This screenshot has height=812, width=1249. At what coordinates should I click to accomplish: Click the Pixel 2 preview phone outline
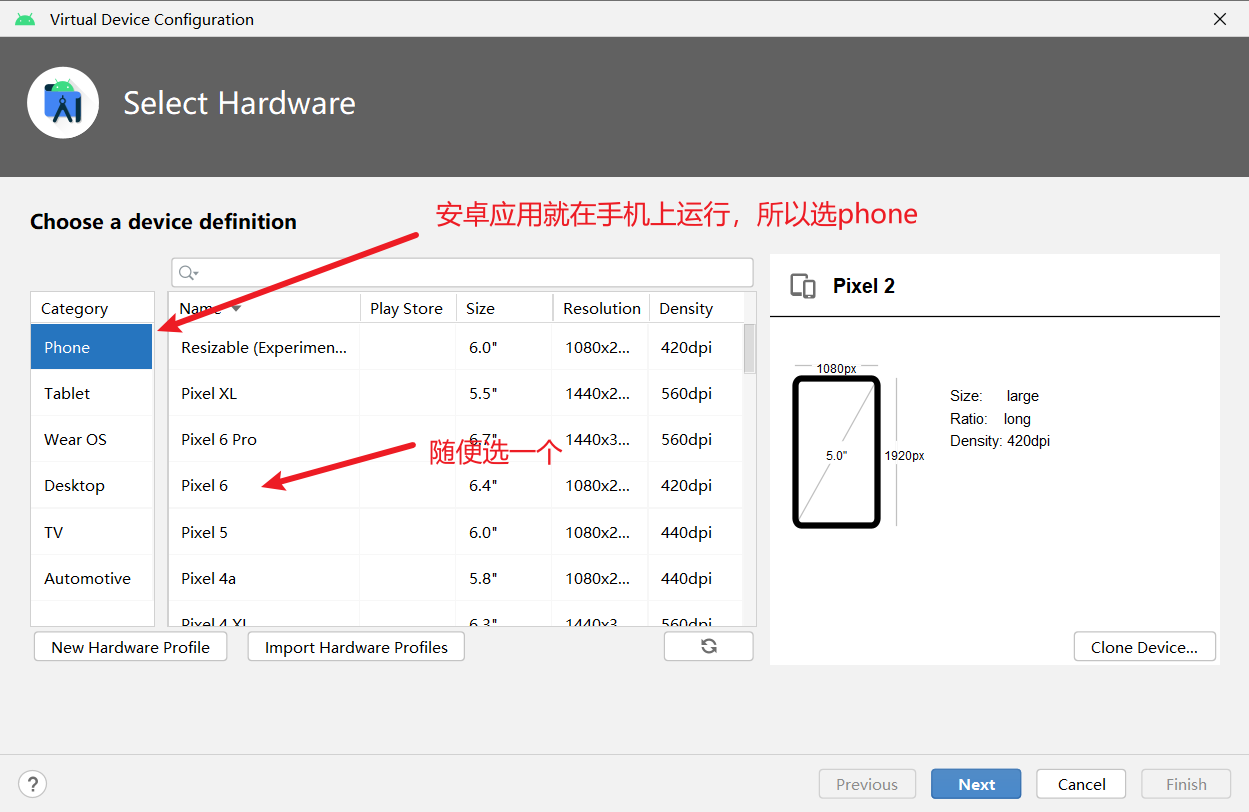(836, 451)
